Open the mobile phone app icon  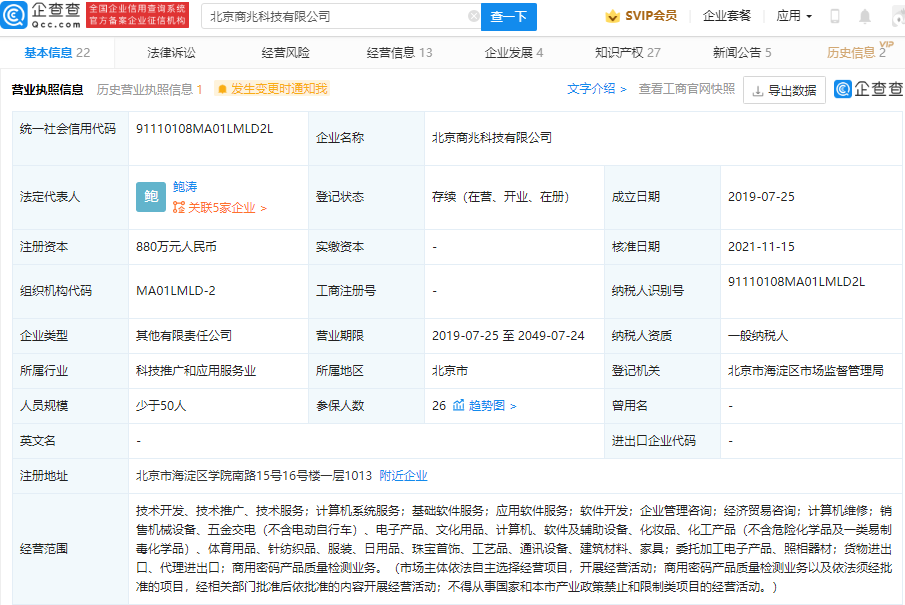[x=835, y=16]
